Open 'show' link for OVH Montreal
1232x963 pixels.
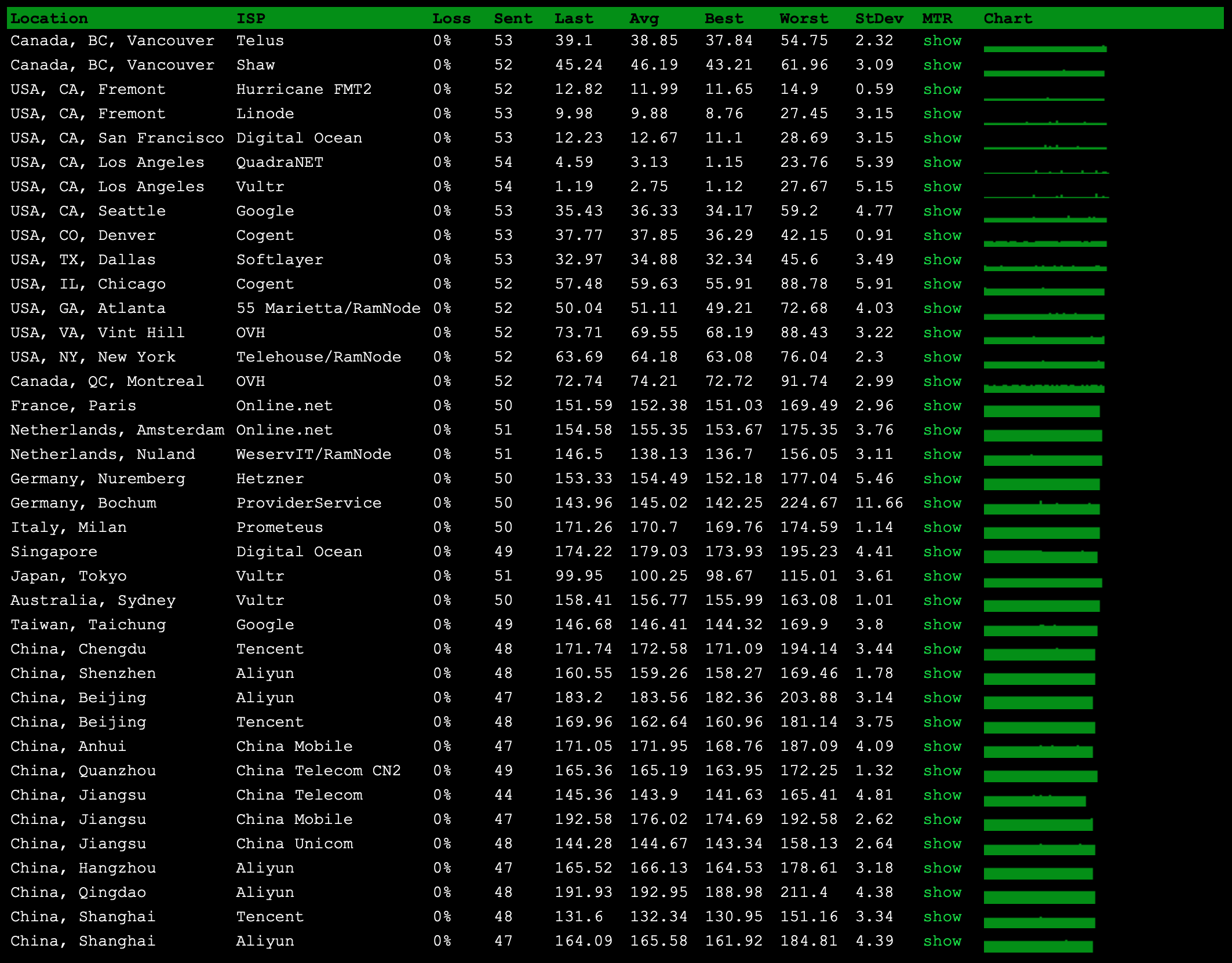942,381
